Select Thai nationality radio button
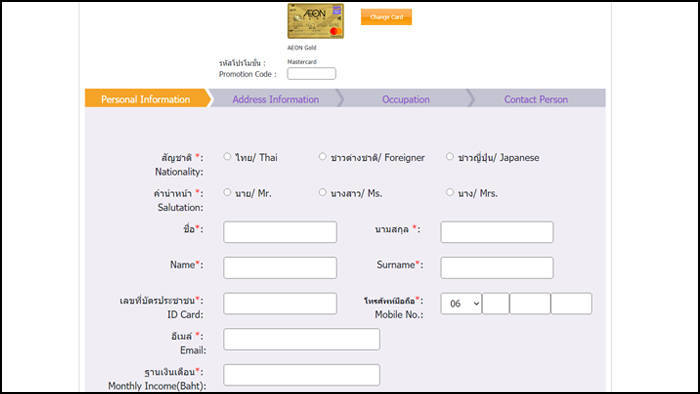The width and height of the screenshot is (700, 394). click(227, 157)
